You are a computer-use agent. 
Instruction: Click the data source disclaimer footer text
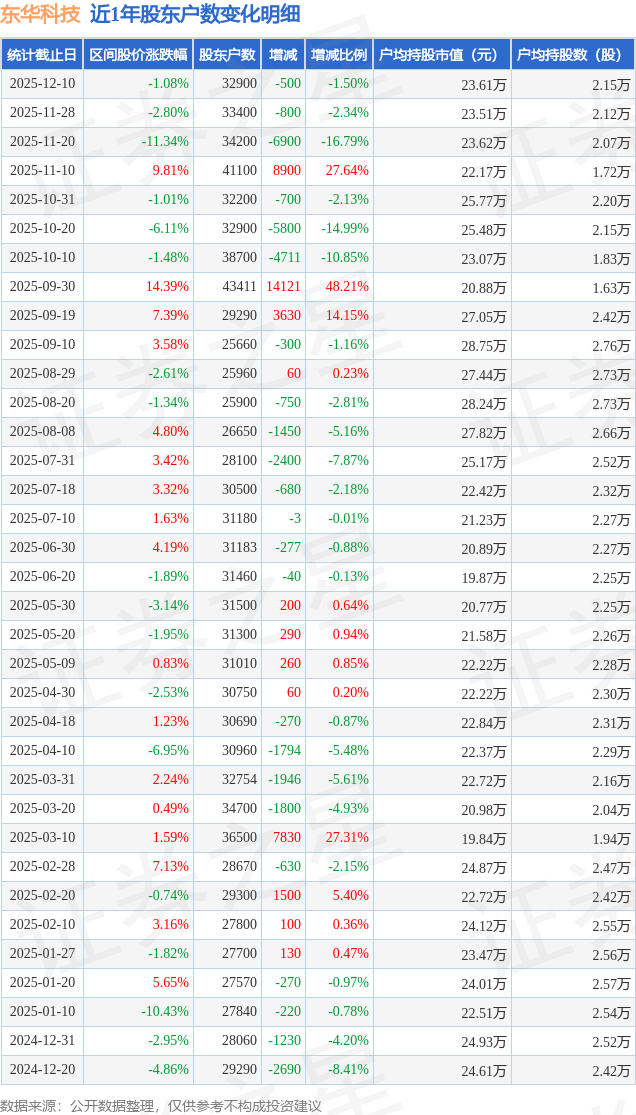161,1104
